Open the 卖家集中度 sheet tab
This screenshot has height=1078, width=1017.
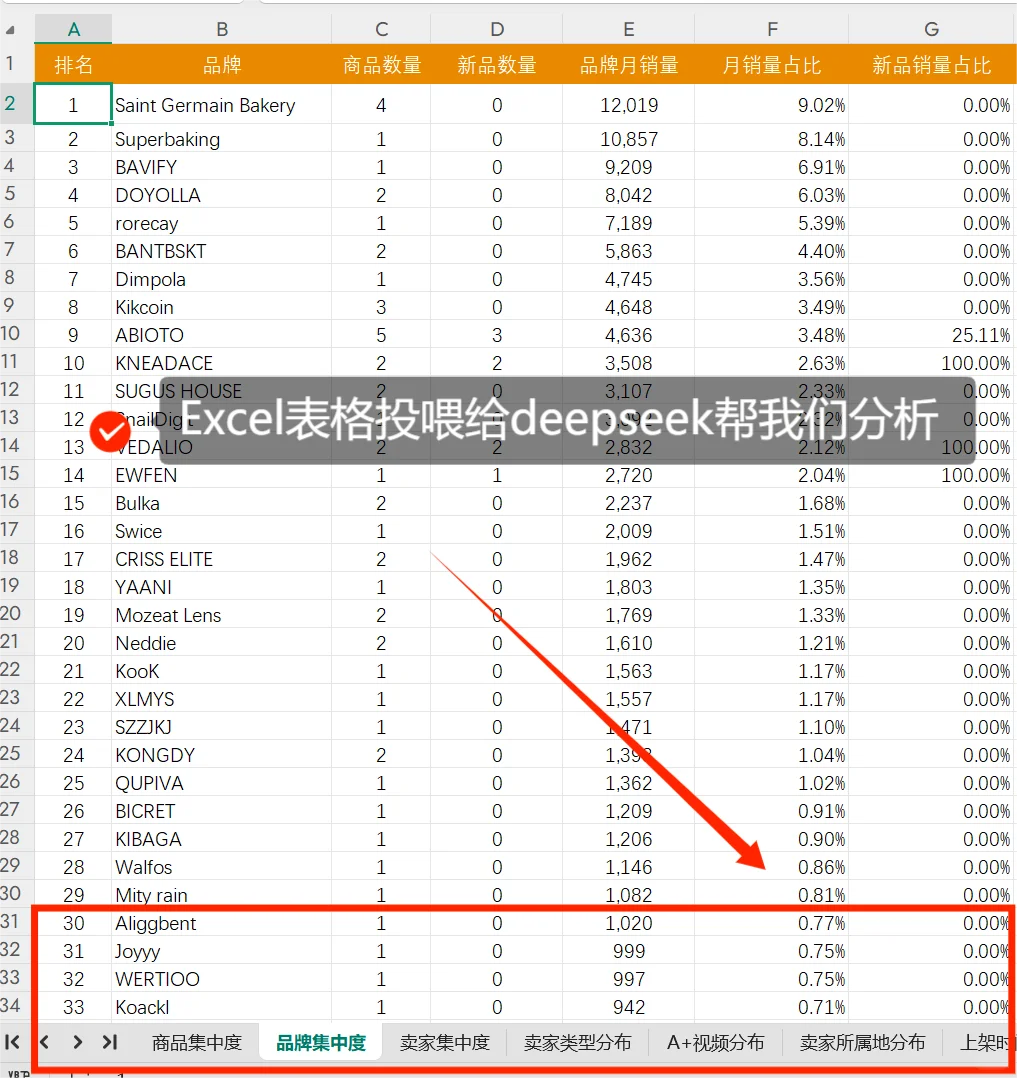443,1042
